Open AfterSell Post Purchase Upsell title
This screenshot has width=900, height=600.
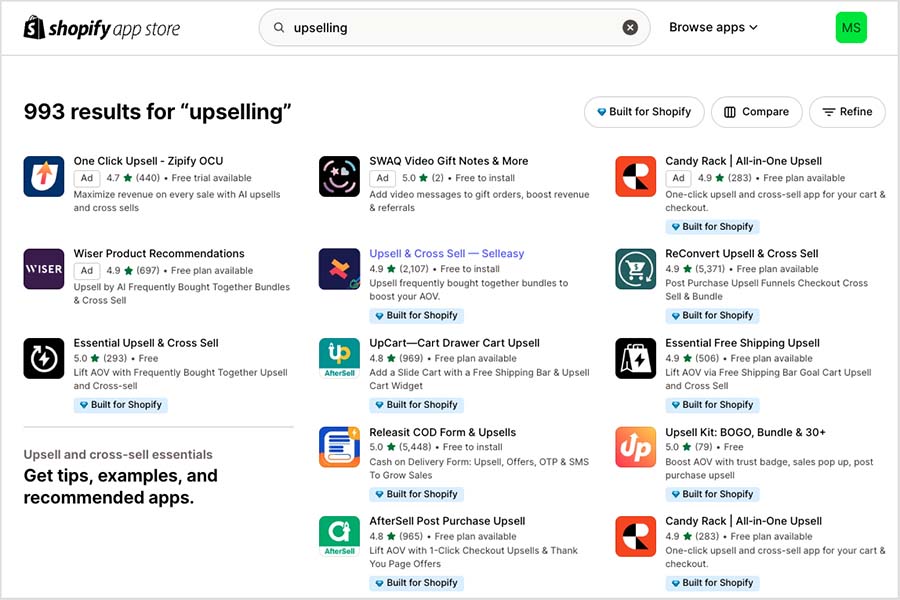coord(447,521)
